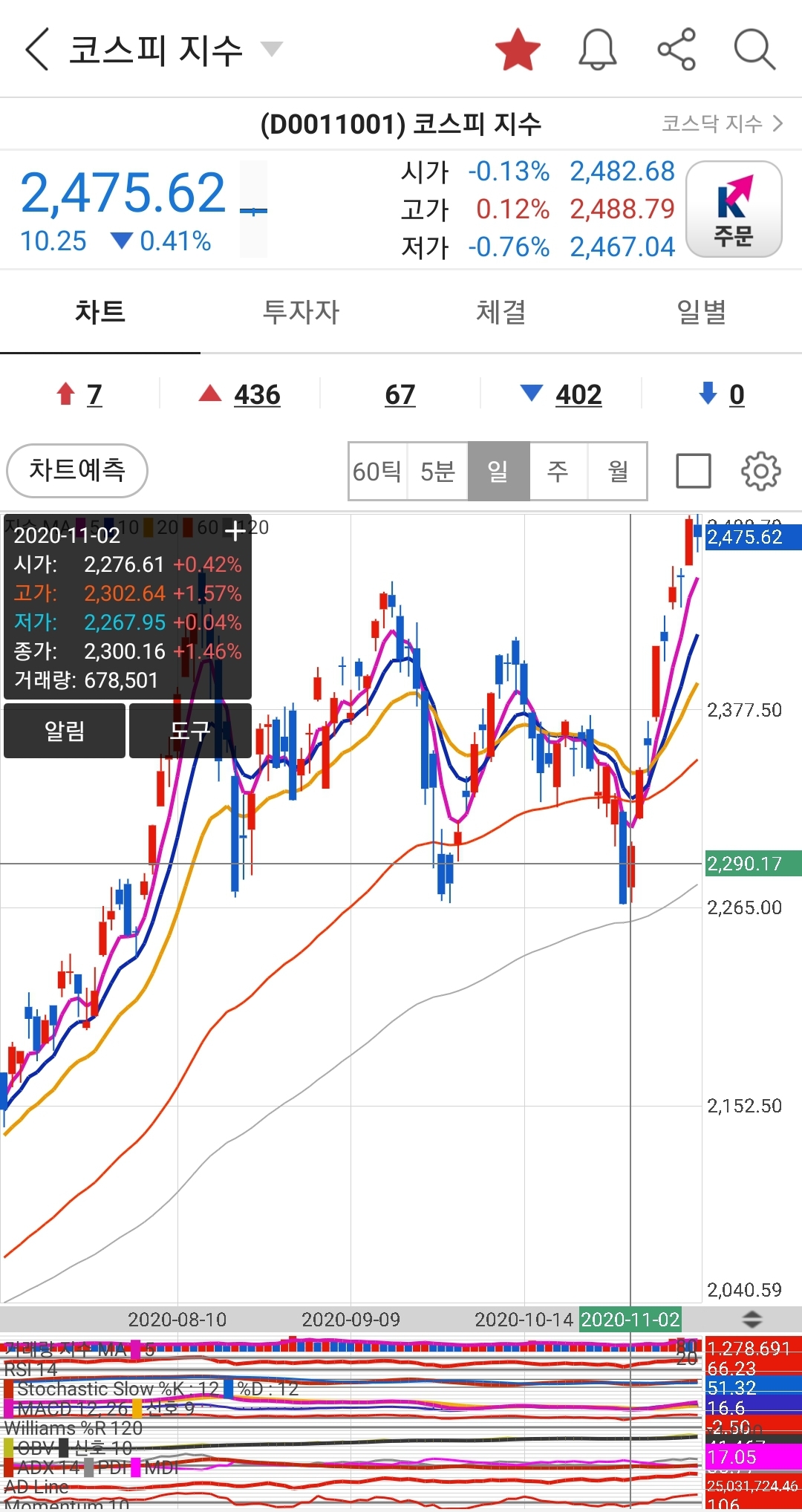Tap the OBV yellow color swatch
This screenshot has height=1512, width=802.
10,1447
